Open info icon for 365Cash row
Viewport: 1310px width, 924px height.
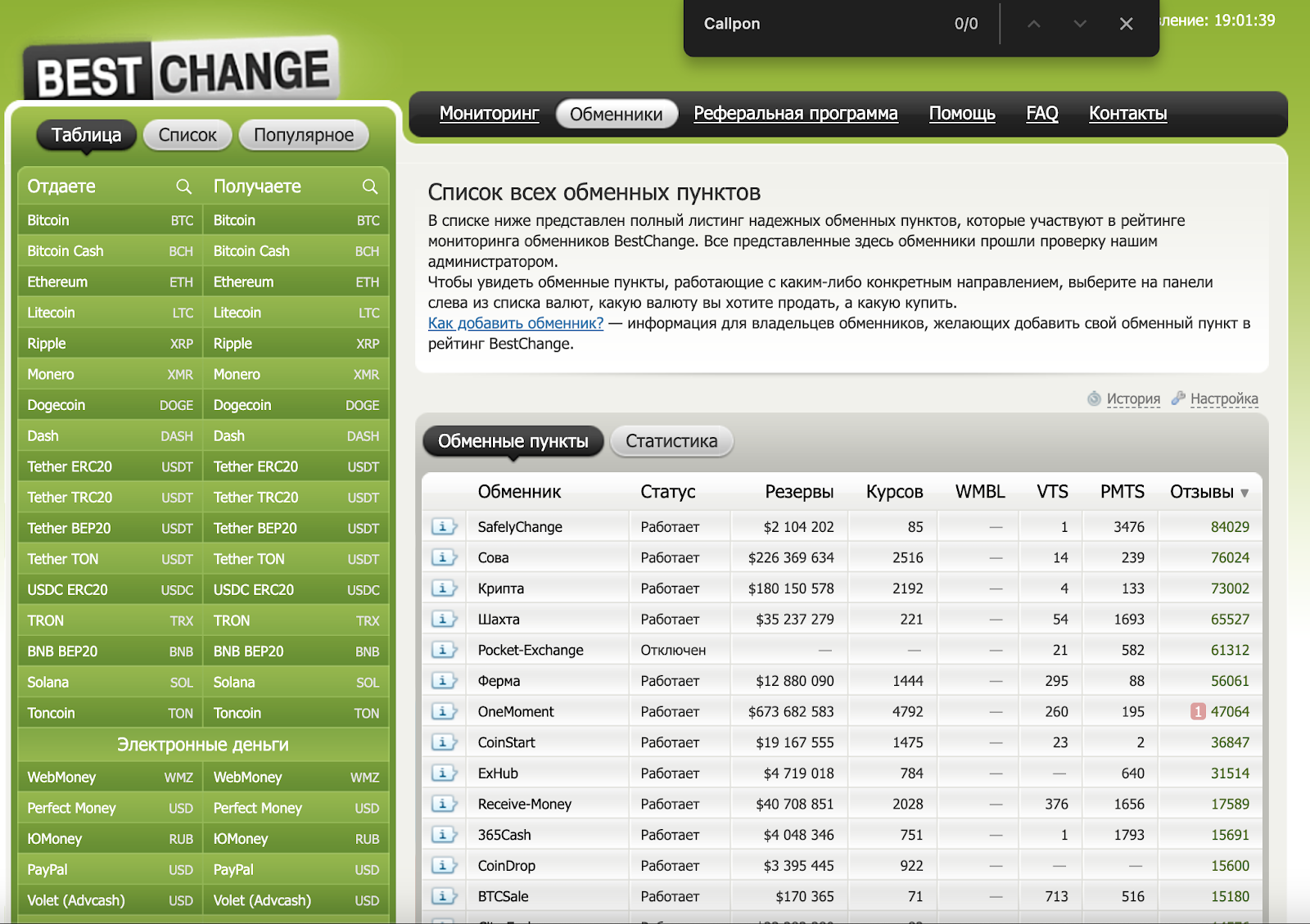[444, 835]
